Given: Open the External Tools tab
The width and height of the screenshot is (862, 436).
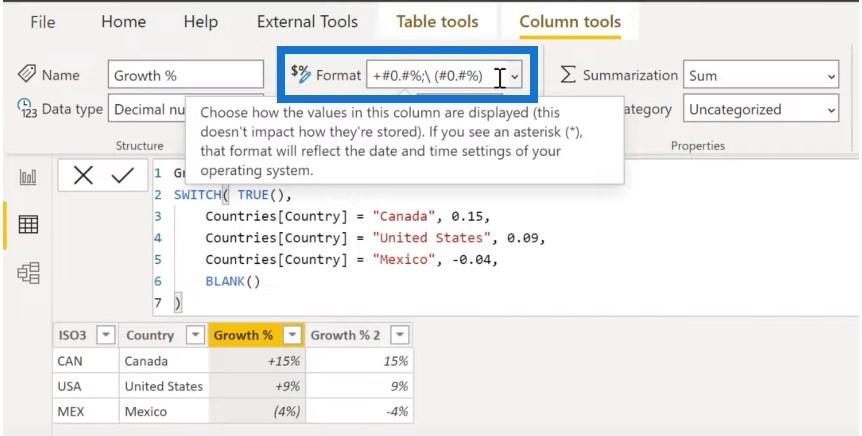Looking at the screenshot, I should [307, 22].
